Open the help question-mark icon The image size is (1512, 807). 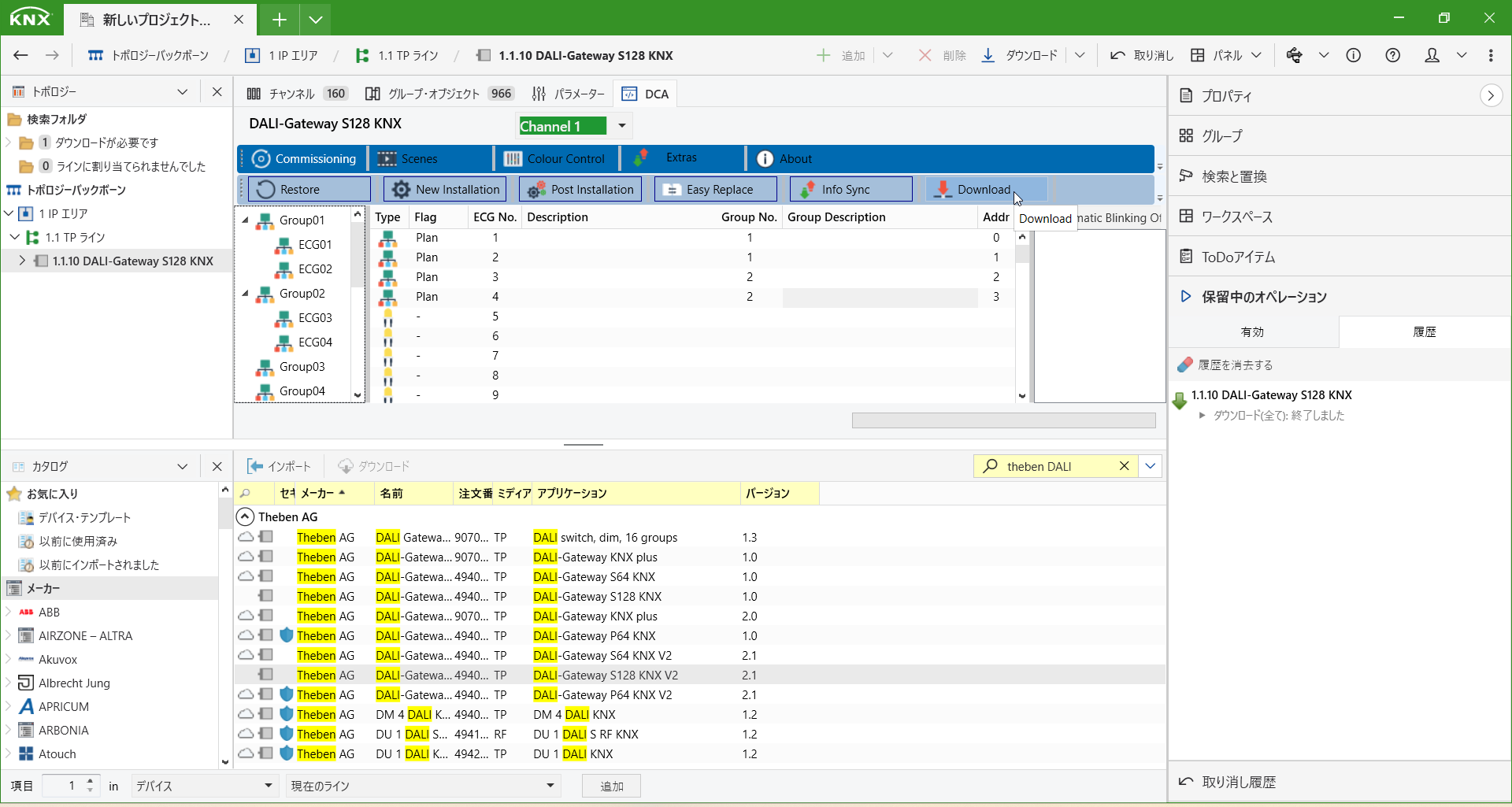tap(1392, 55)
